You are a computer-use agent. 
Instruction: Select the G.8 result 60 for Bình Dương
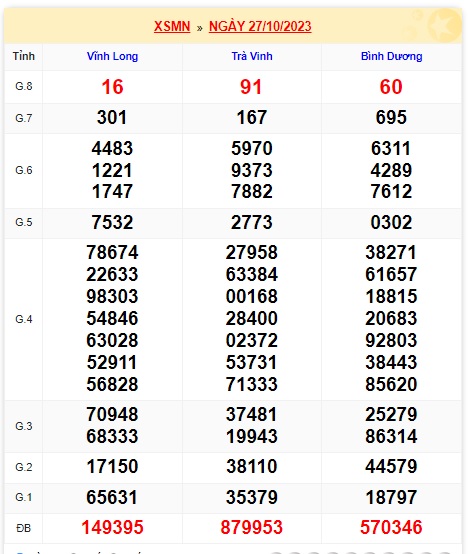[391, 87]
